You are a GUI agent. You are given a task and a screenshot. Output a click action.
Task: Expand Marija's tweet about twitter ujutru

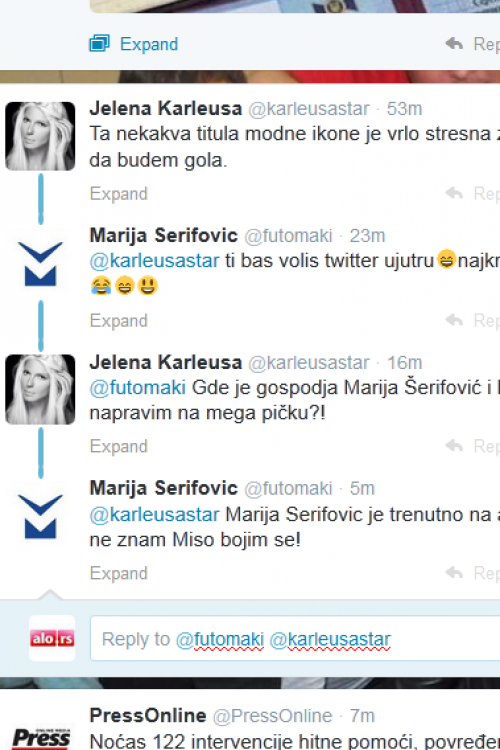coord(119,320)
